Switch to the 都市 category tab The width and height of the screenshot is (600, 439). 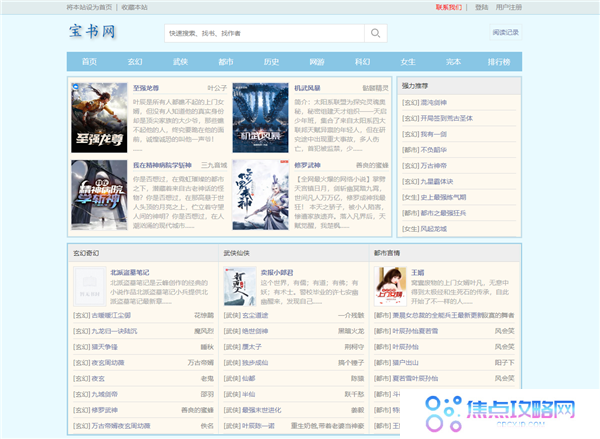point(225,62)
